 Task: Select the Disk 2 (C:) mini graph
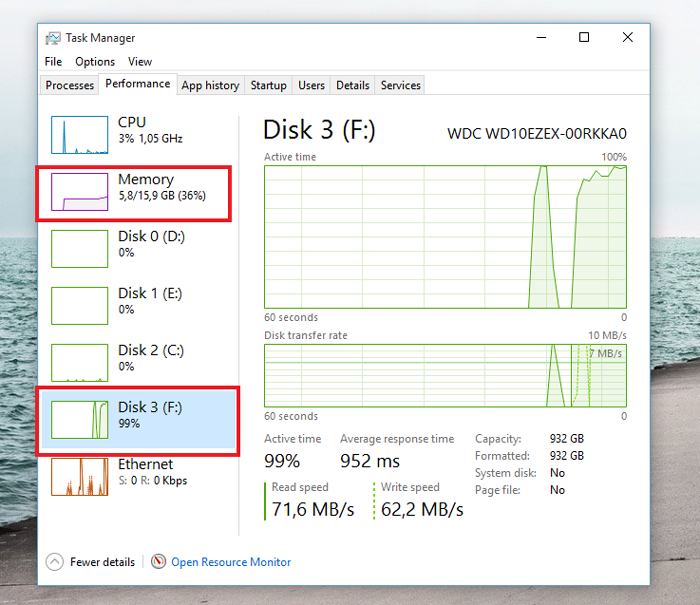(79, 363)
